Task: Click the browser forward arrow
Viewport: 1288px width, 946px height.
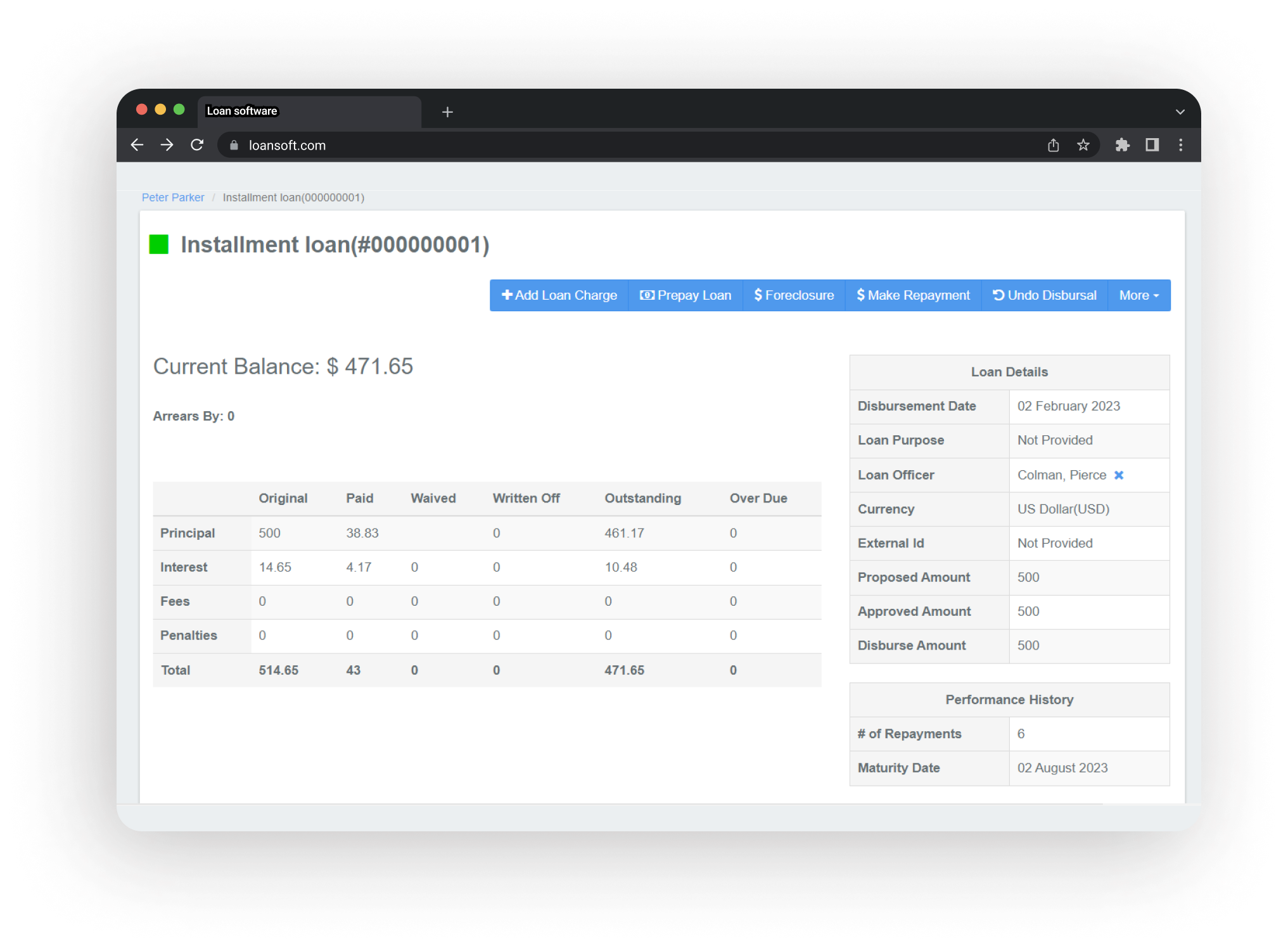Action: tap(167, 145)
